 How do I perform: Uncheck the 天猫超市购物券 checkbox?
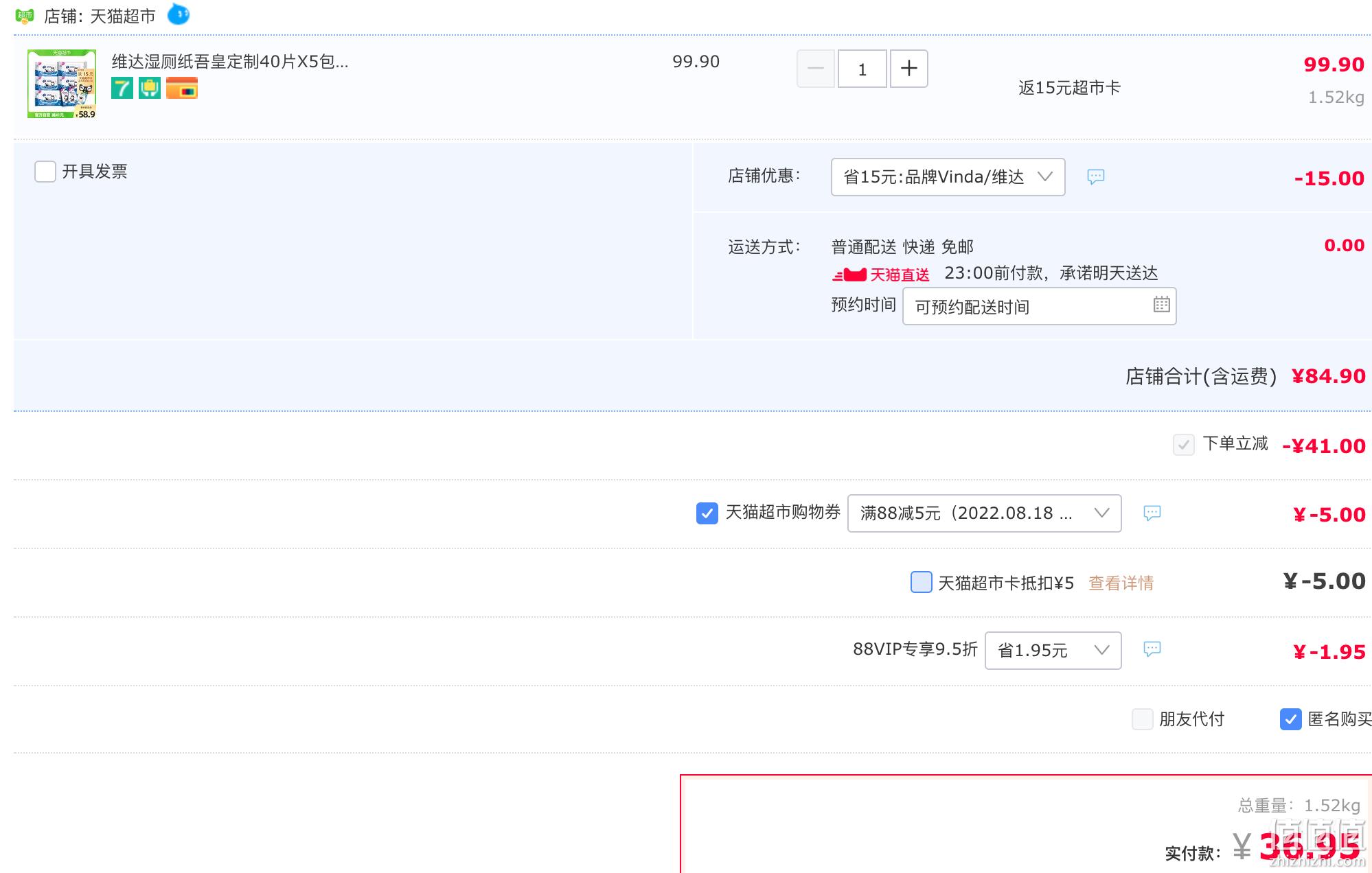point(707,513)
